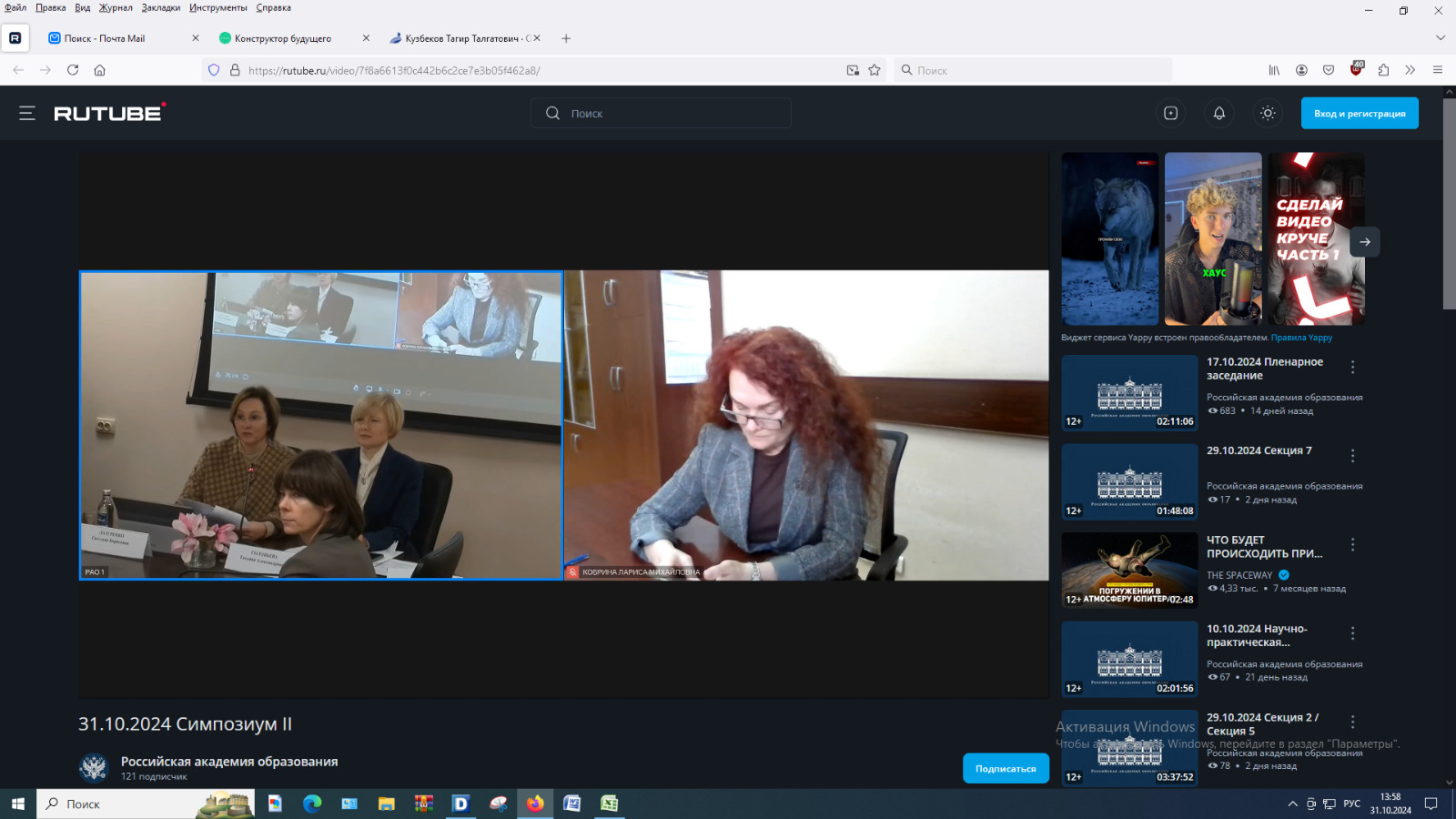Open the Российская академия образования channel avatar

click(x=94, y=768)
